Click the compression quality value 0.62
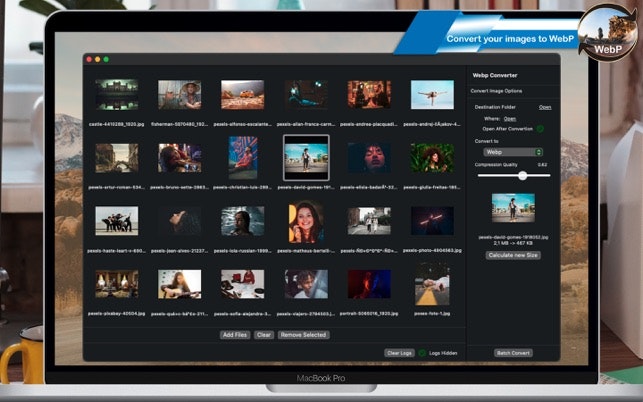Viewport: 643px width, 402px height. pyautogui.click(x=542, y=165)
